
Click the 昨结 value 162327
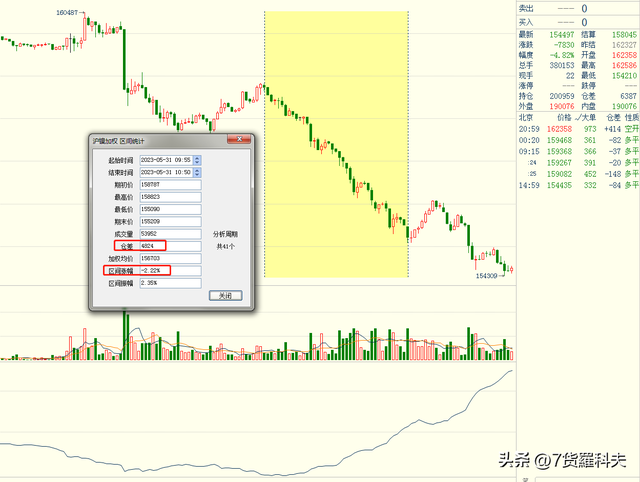coord(624,45)
